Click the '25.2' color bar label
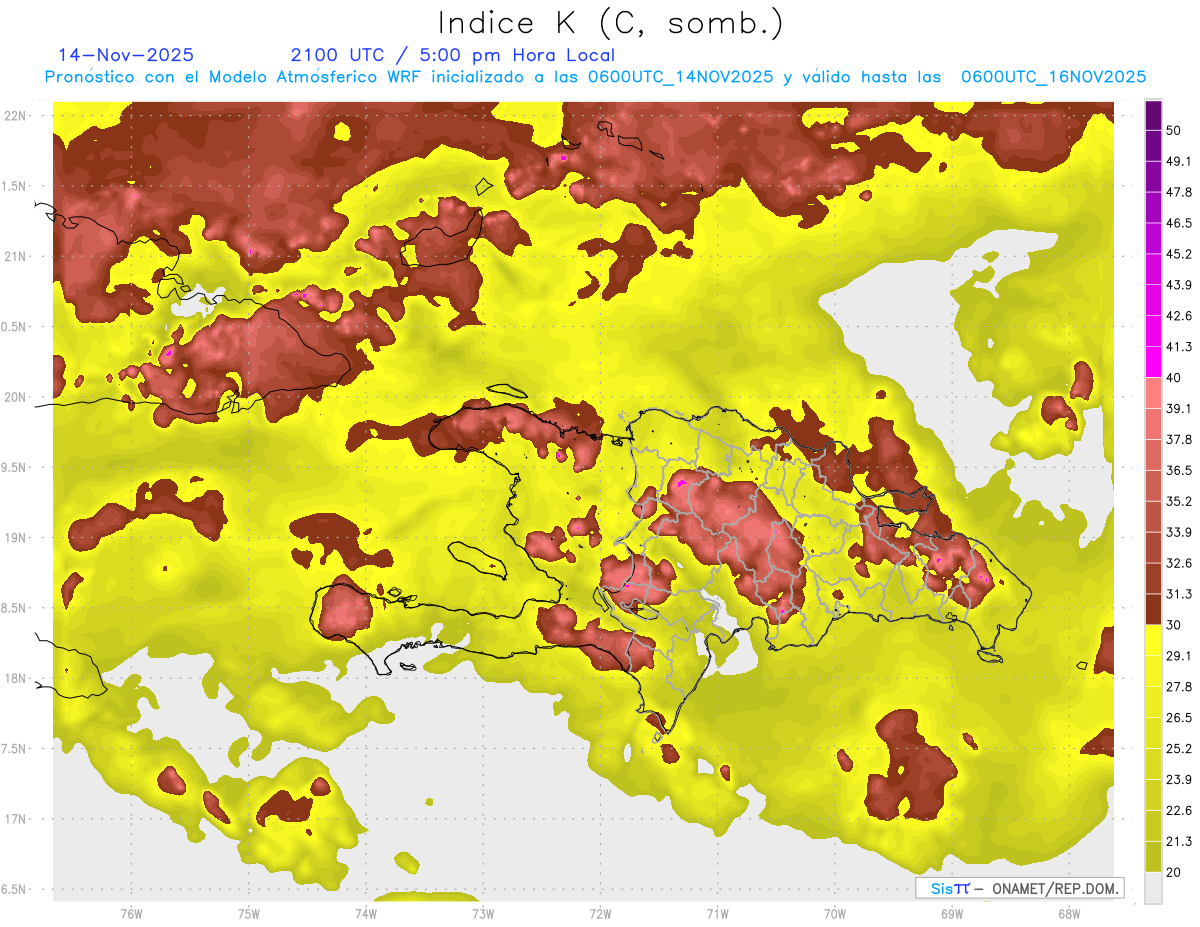 click(x=1179, y=748)
